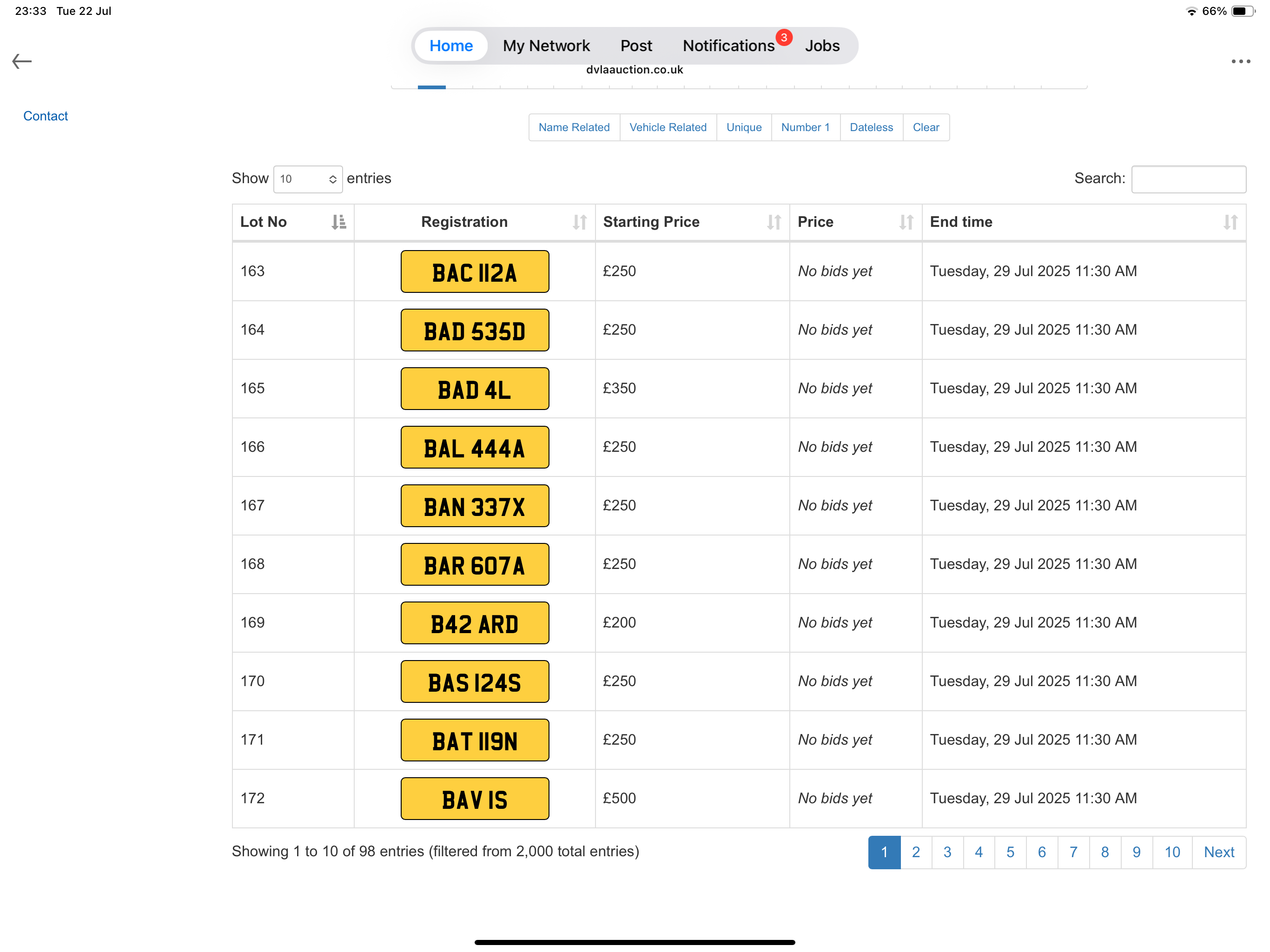This screenshot has height=952, width=1270.
Task: Open Notifications with red badge
Action: coord(728,46)
